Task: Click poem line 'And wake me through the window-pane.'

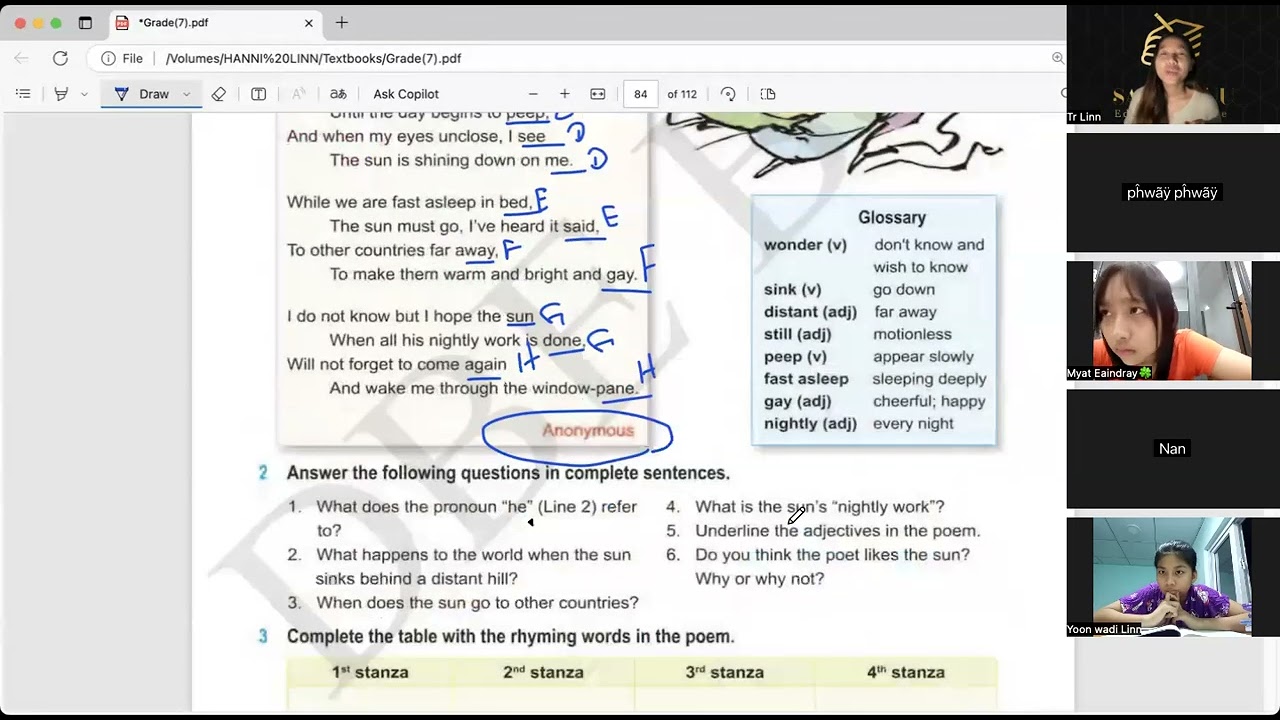Action: (484, 388)
